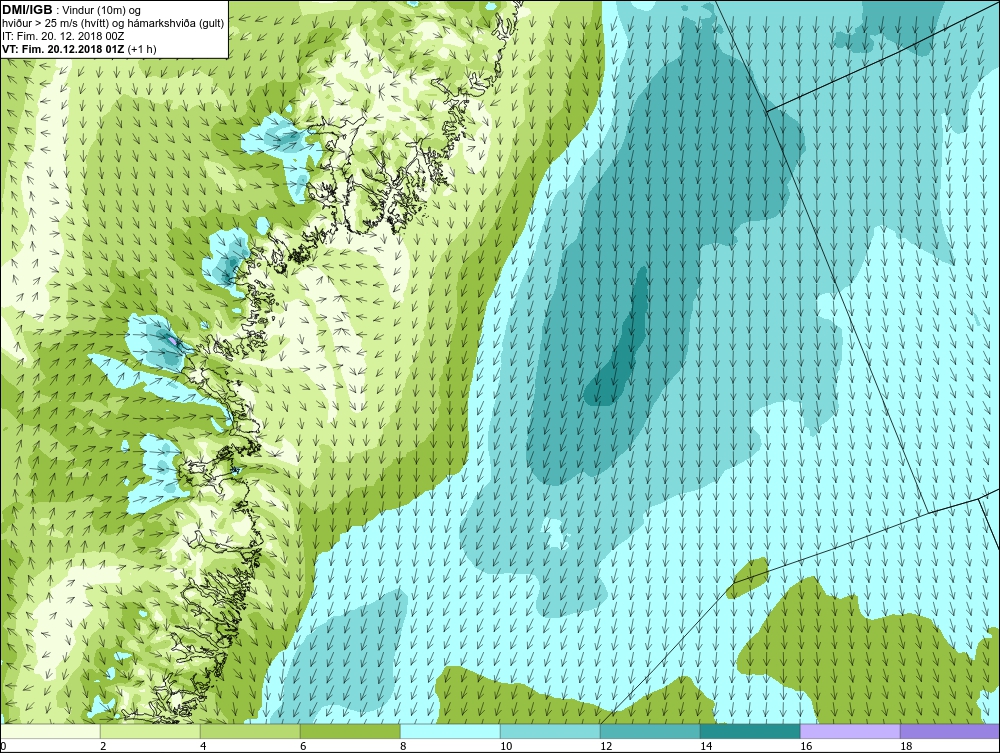Click the 'hviður > 25 m/s' legend line
Screen dimensions: 1000x753
pyautogui.click(x=113, y=24)
